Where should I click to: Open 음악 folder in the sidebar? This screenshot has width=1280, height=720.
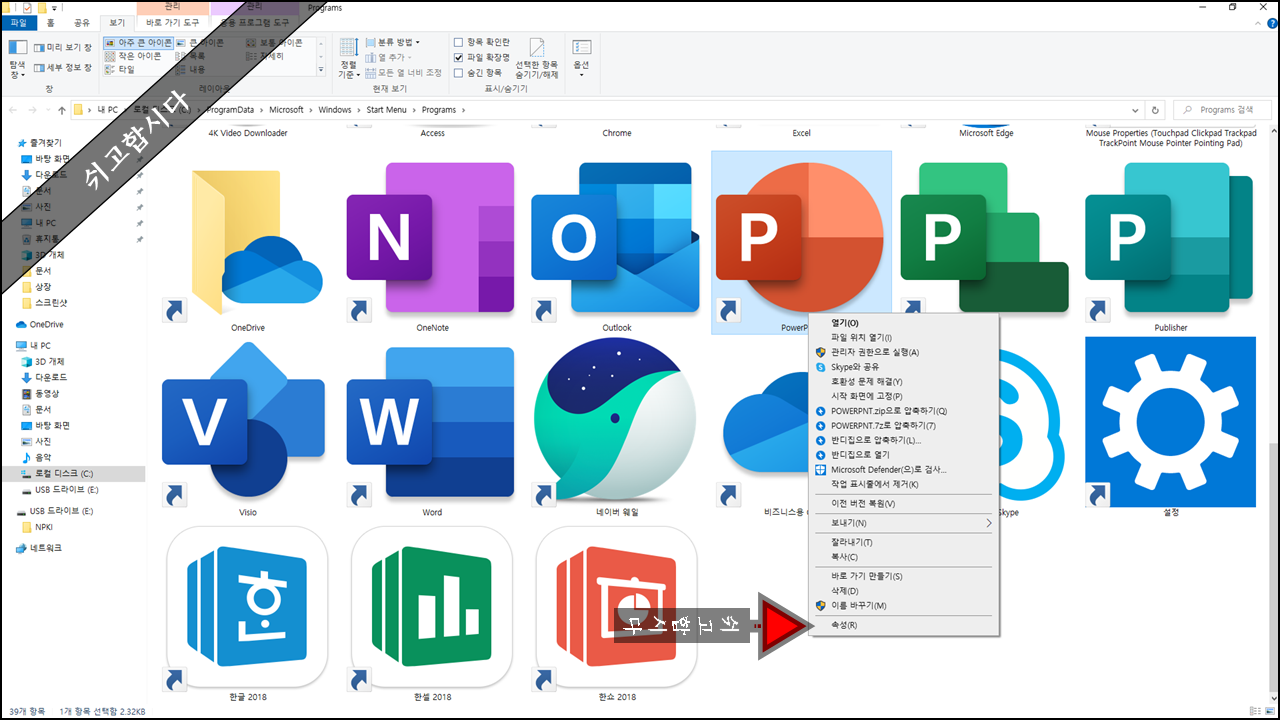coord(43,457)
